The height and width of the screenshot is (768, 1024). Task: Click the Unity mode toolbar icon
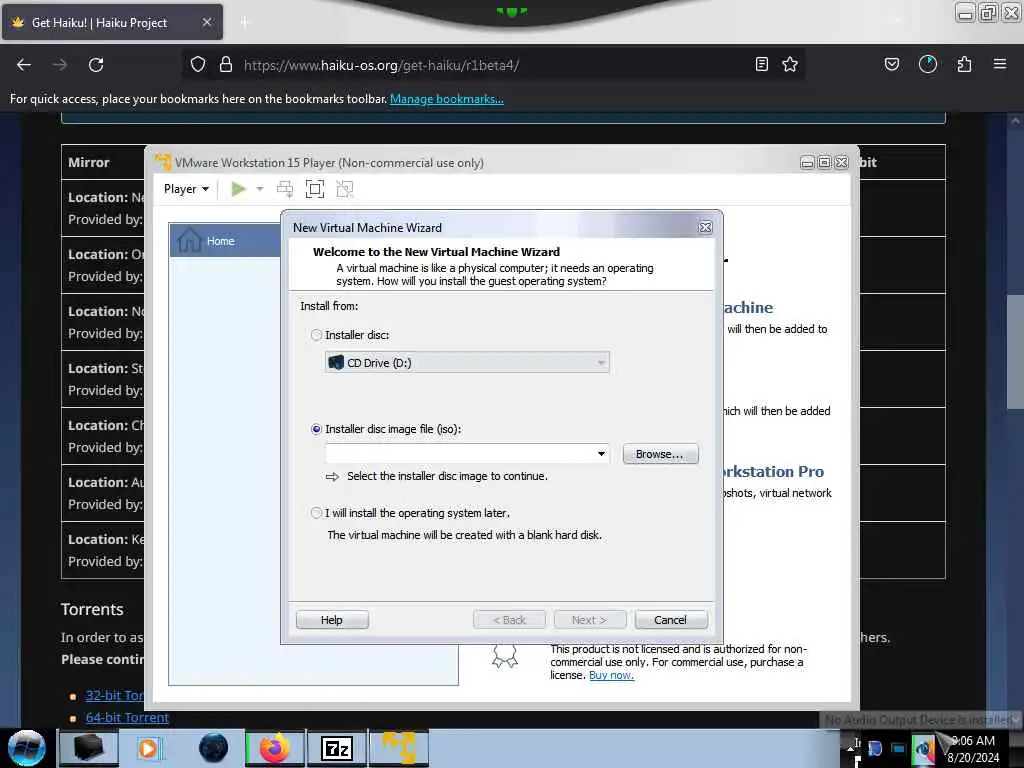coord(344,189)
